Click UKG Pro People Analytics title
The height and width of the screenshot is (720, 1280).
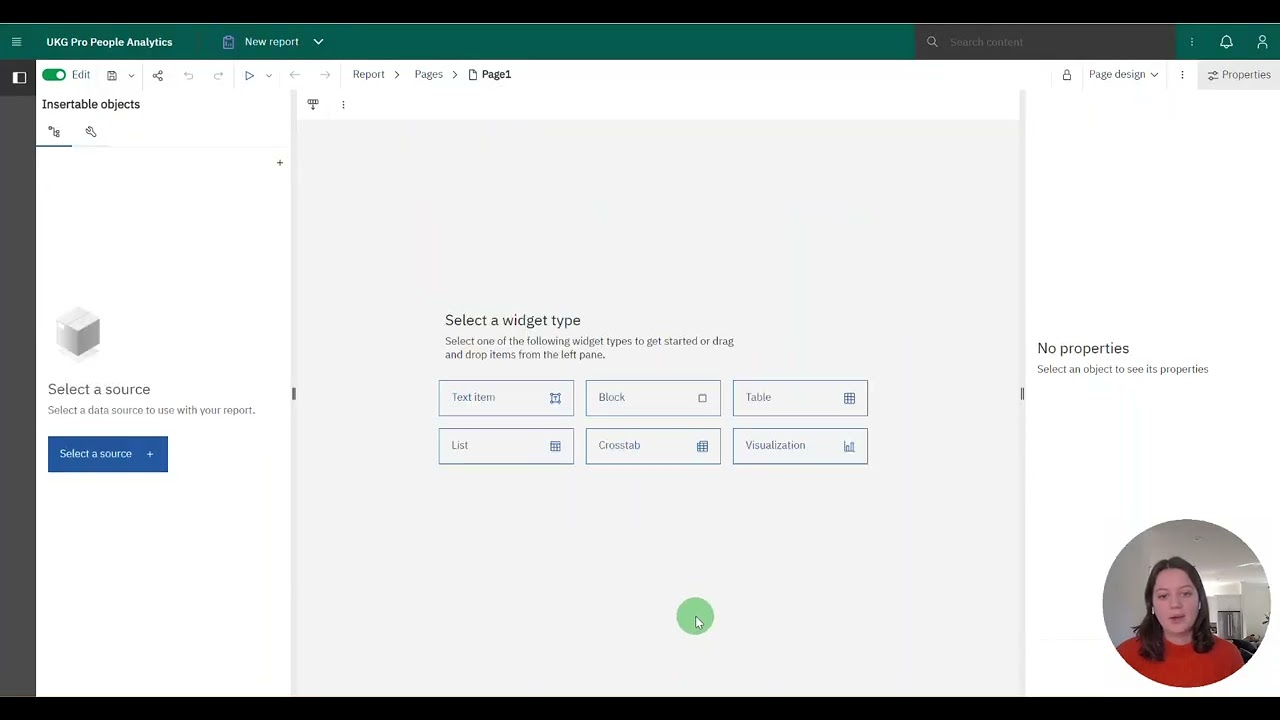click(109, 42)
